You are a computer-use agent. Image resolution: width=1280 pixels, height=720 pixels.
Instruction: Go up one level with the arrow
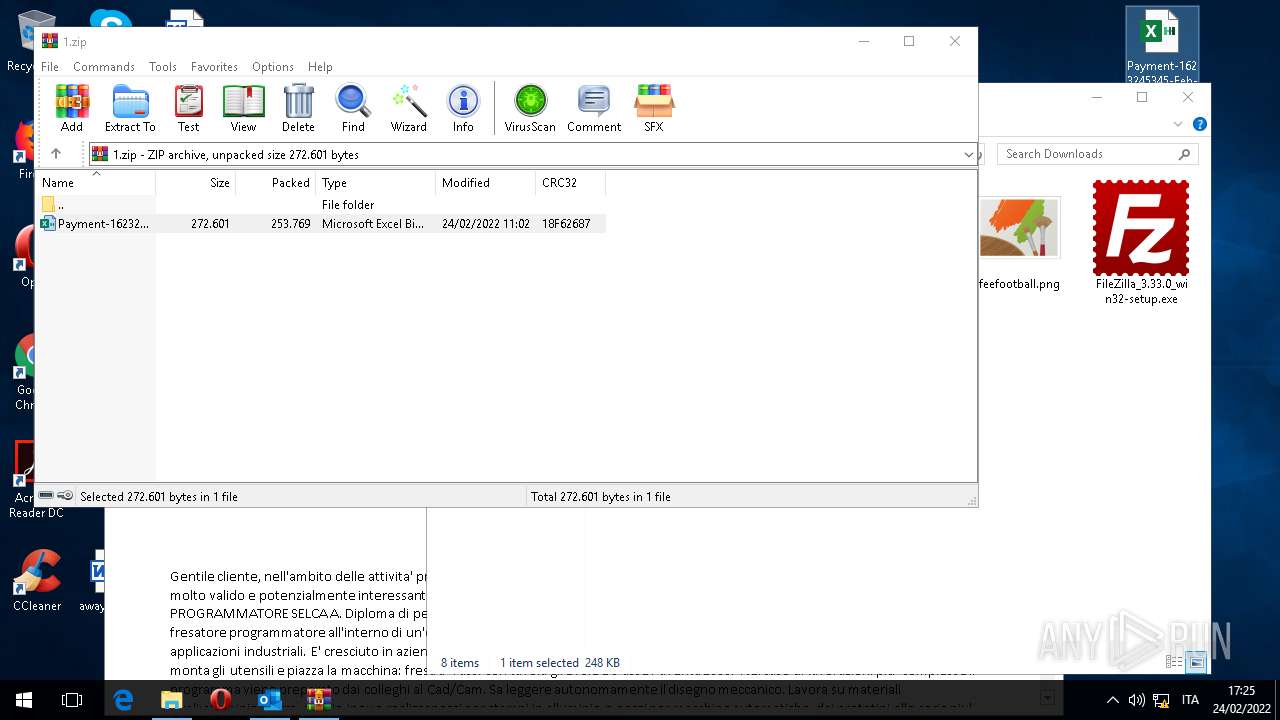[x=56, y=154]
